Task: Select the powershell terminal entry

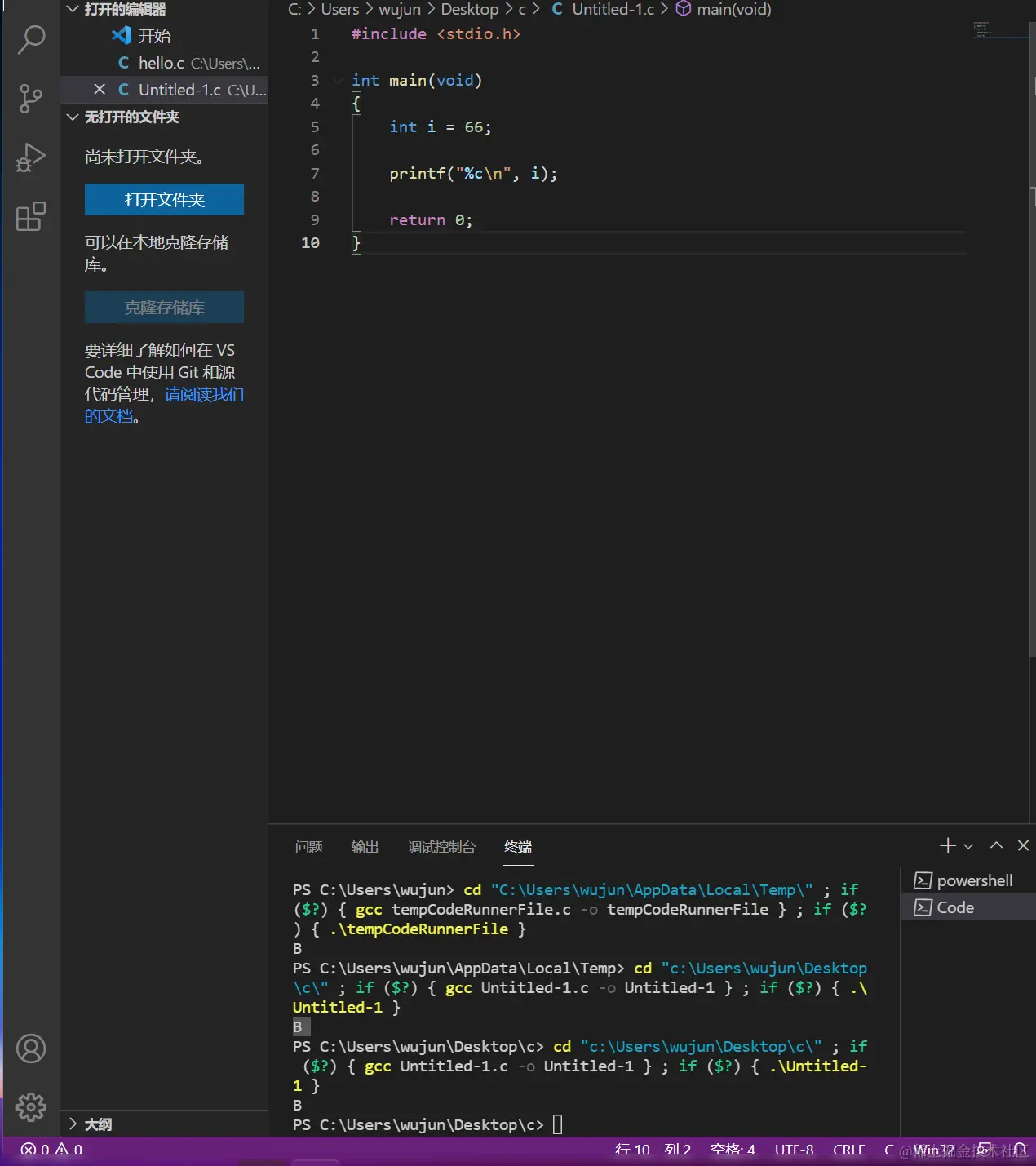Action: (968, 880)
